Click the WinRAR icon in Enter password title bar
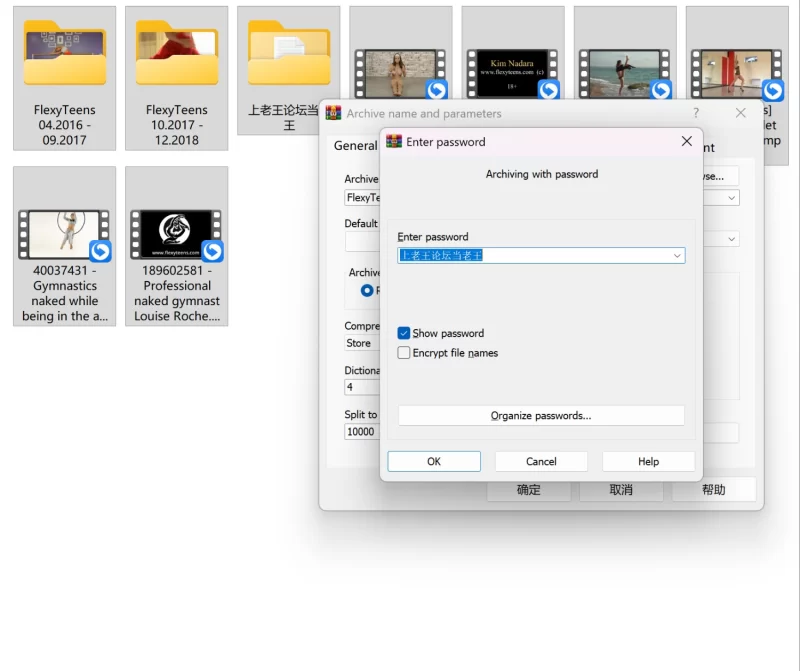This screenshot has width=800, height=671. (x=394, y=142)
